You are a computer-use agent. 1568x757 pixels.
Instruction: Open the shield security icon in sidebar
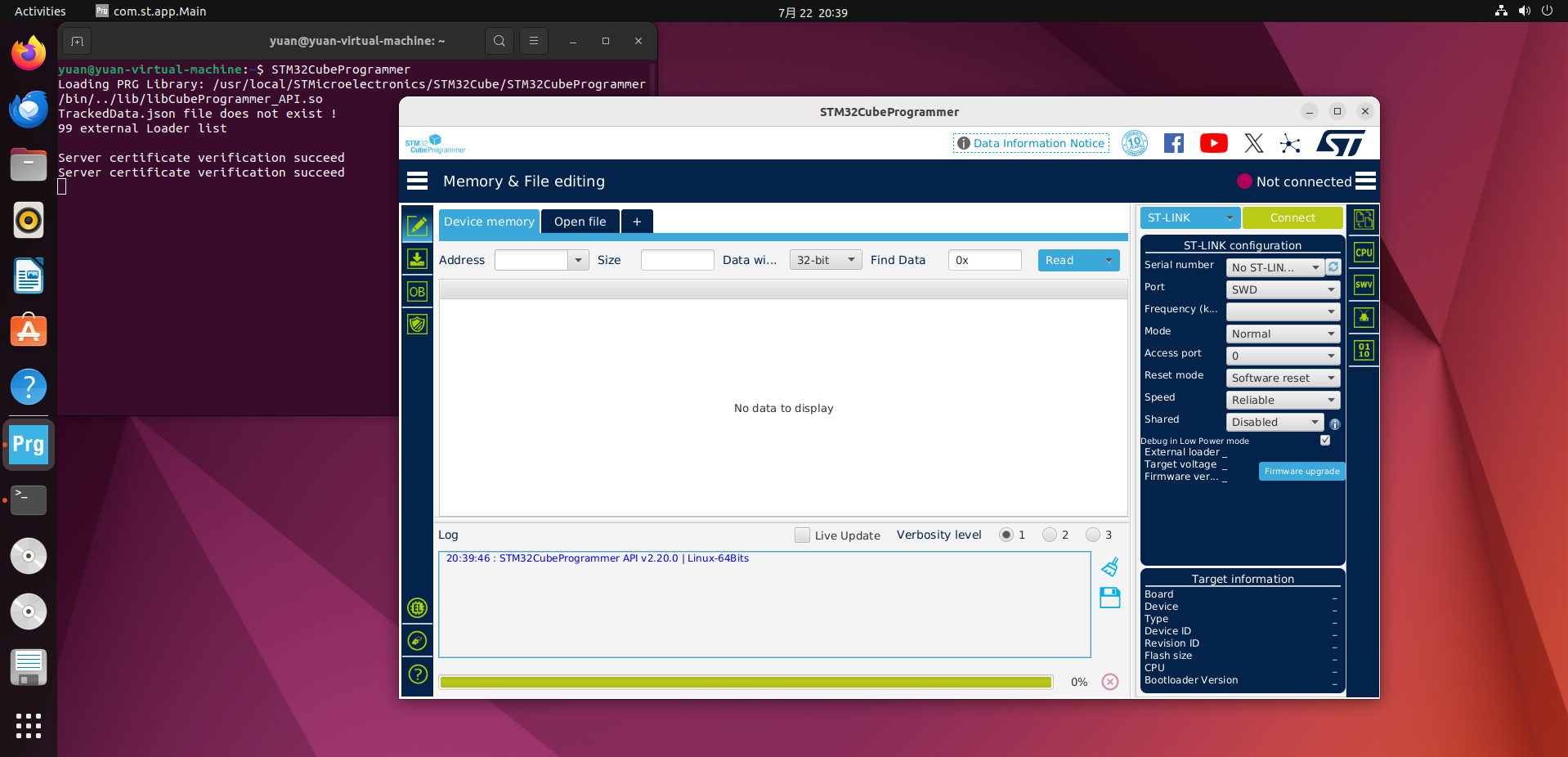[x=417, y=325]
